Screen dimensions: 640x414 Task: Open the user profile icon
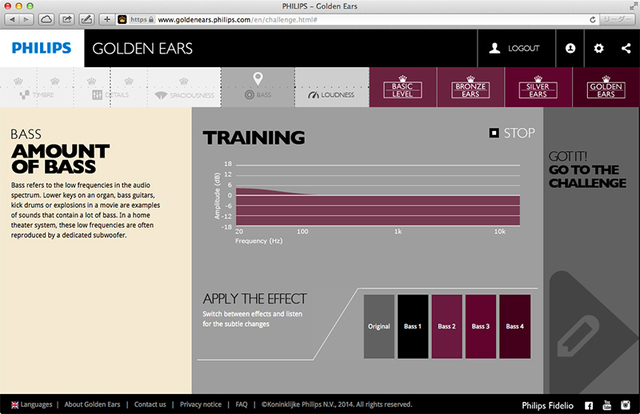(570, 48)
